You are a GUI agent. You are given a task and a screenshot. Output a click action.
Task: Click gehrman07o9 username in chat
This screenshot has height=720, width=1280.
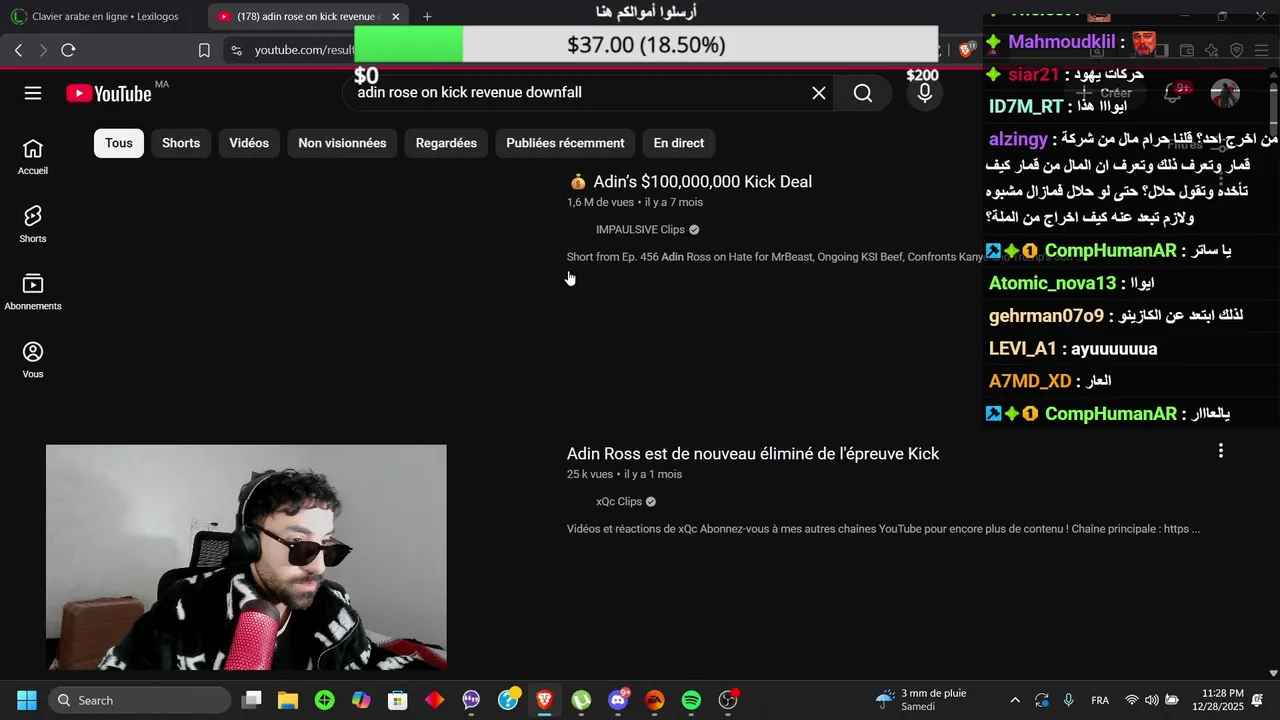tap(1046, 316)
